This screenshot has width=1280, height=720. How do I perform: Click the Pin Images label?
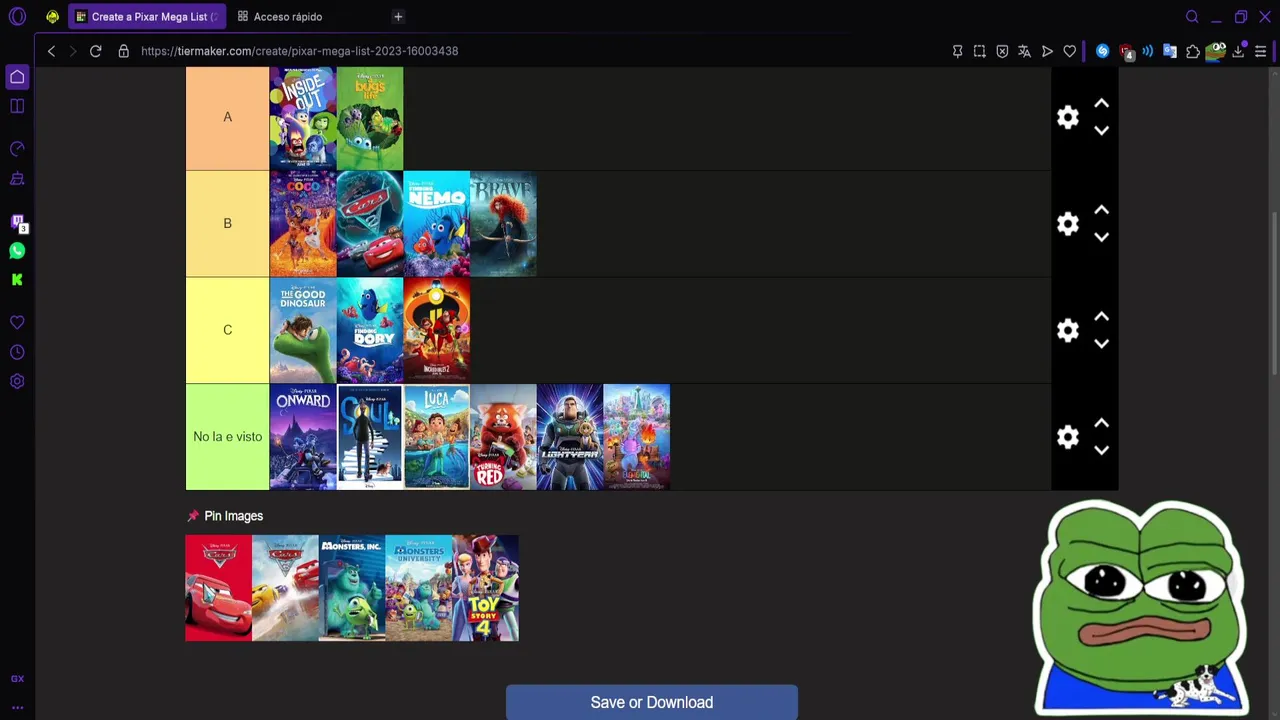pos(233,516)
